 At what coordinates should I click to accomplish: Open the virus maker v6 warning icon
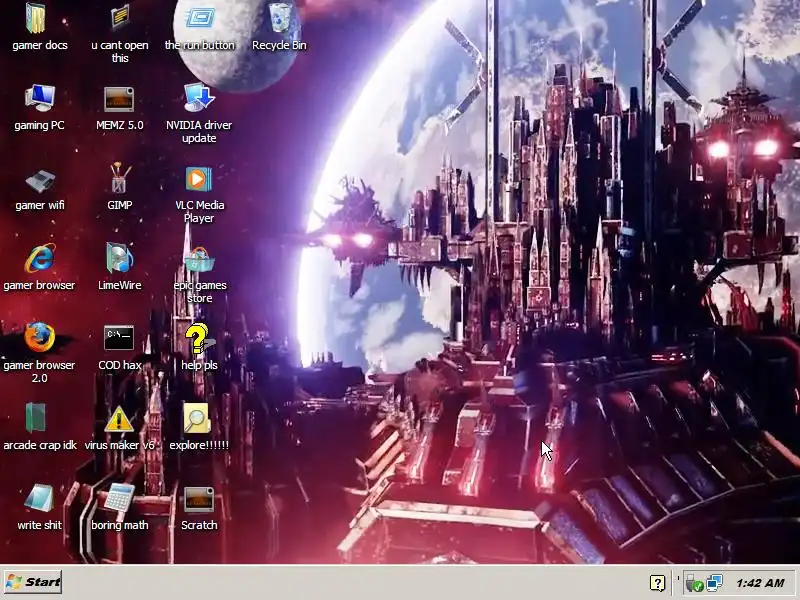pos(119,419)
